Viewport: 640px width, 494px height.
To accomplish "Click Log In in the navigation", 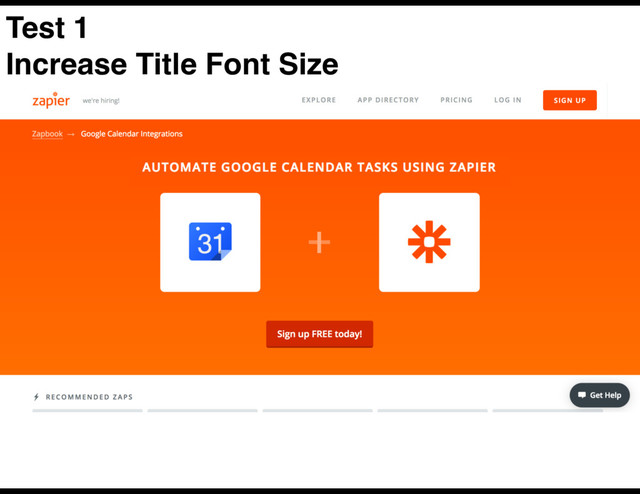I will tap(508, 100).
